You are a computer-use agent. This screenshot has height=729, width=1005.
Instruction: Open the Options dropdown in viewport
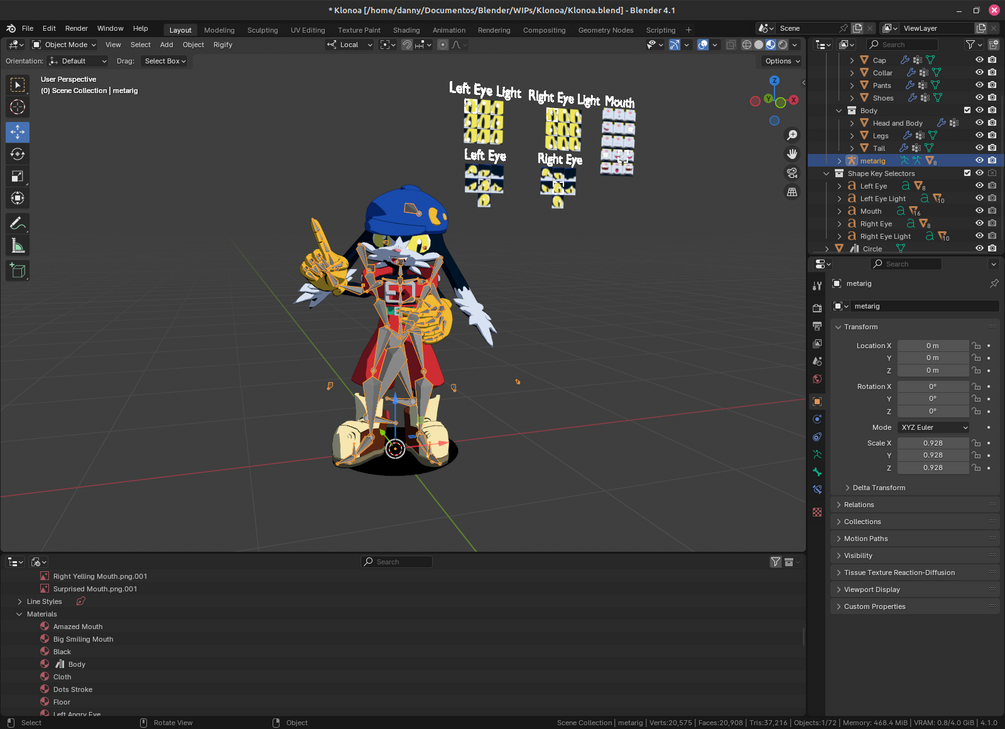[x=783, y=61]
